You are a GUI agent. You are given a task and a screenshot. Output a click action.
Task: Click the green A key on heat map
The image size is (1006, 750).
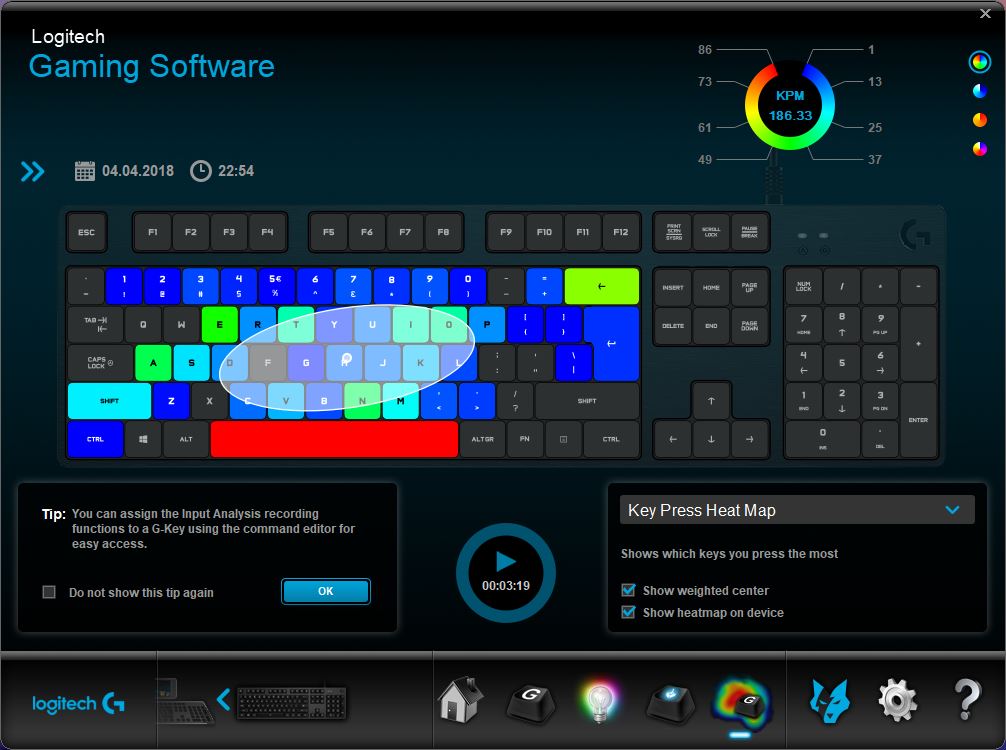tap(153, 363)
